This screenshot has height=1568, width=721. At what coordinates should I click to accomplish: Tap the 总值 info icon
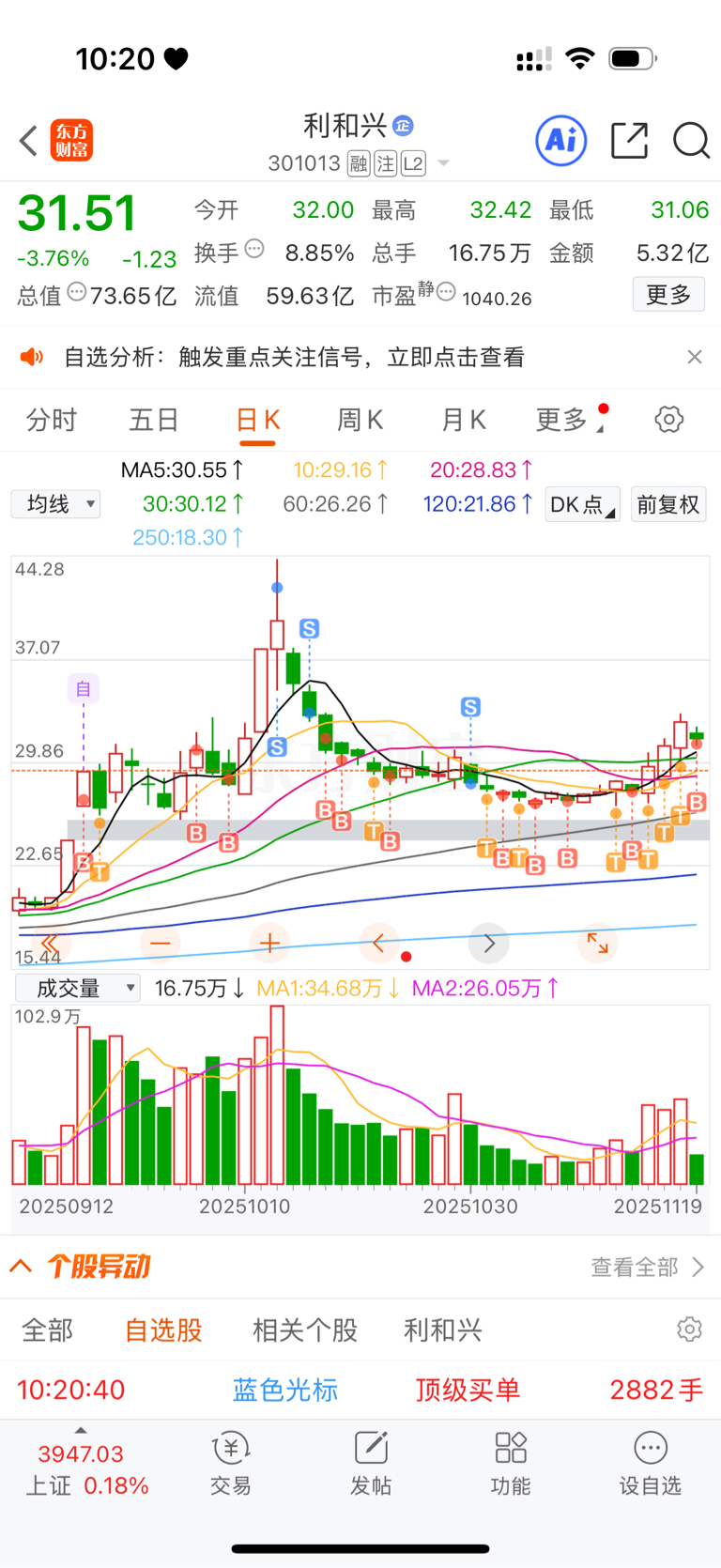click(77, 292)
